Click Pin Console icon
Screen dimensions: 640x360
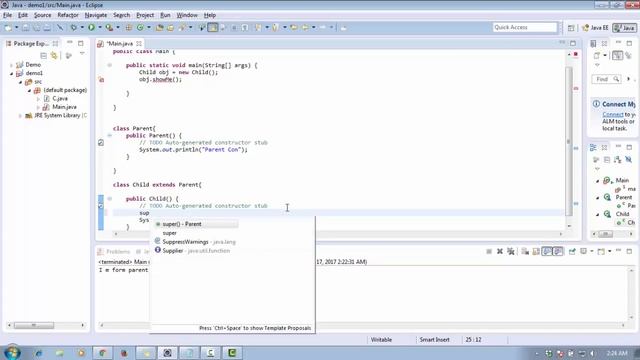(x=572, y=251)
